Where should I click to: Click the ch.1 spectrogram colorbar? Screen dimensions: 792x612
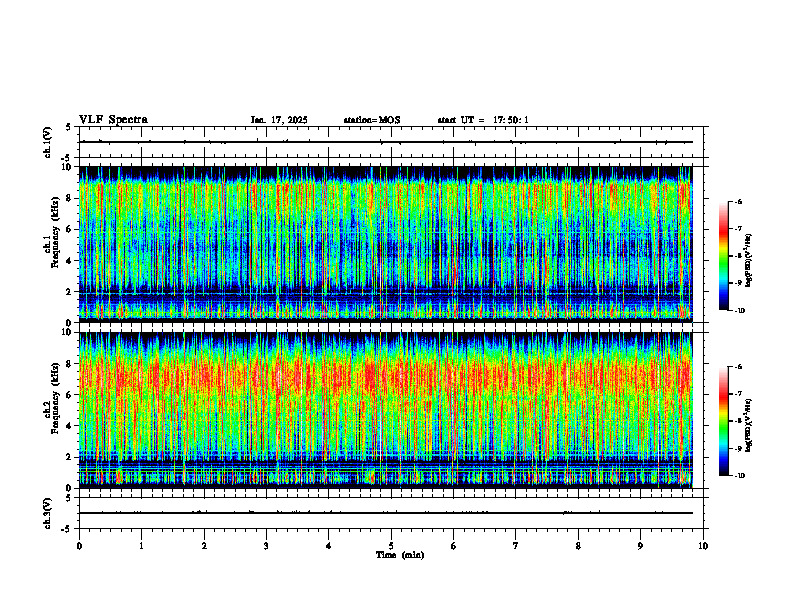point(723,256)
